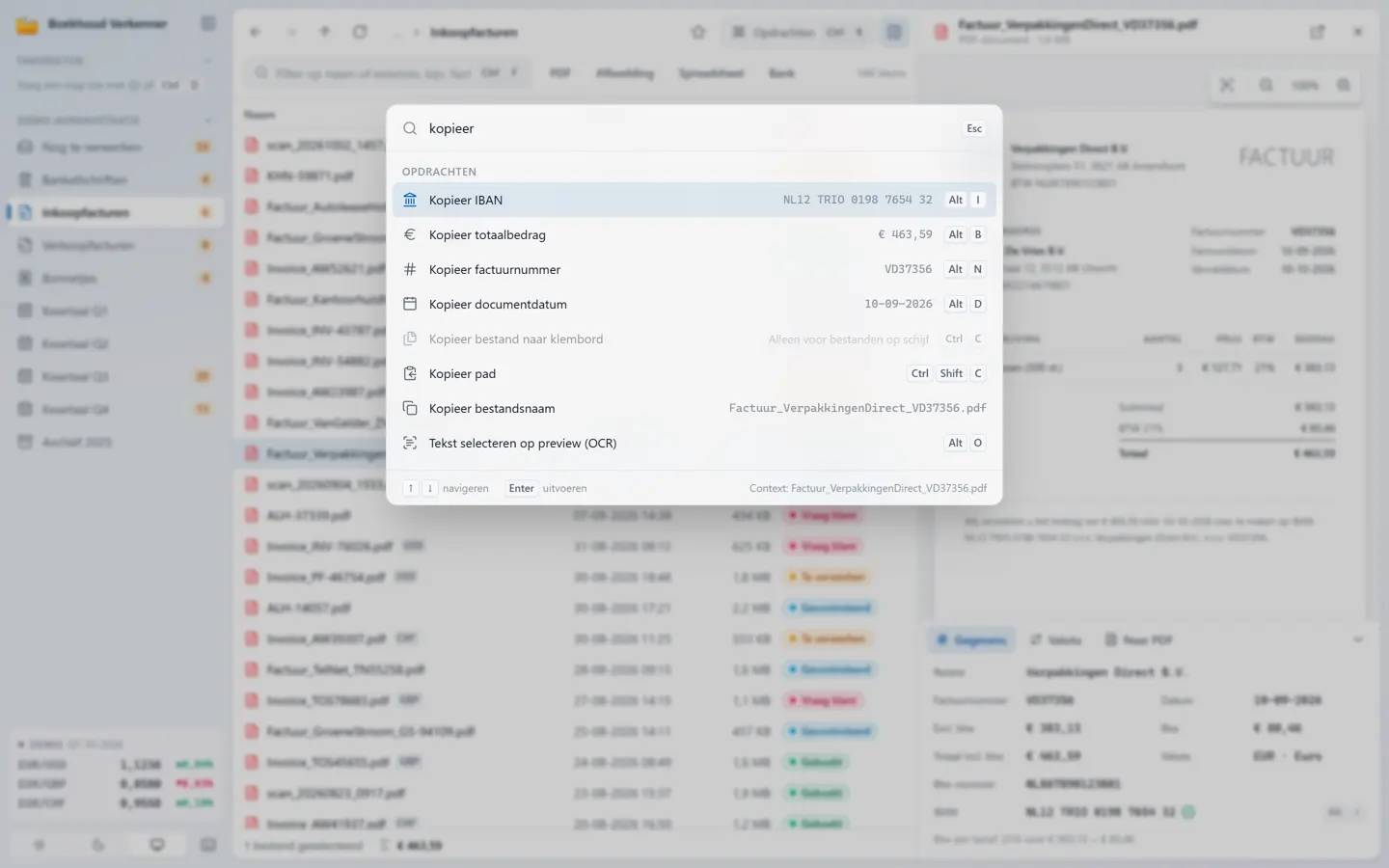
Task: Click the magnifier icon in the command palette
Action: pyautogui.click(x=410, y=128)
